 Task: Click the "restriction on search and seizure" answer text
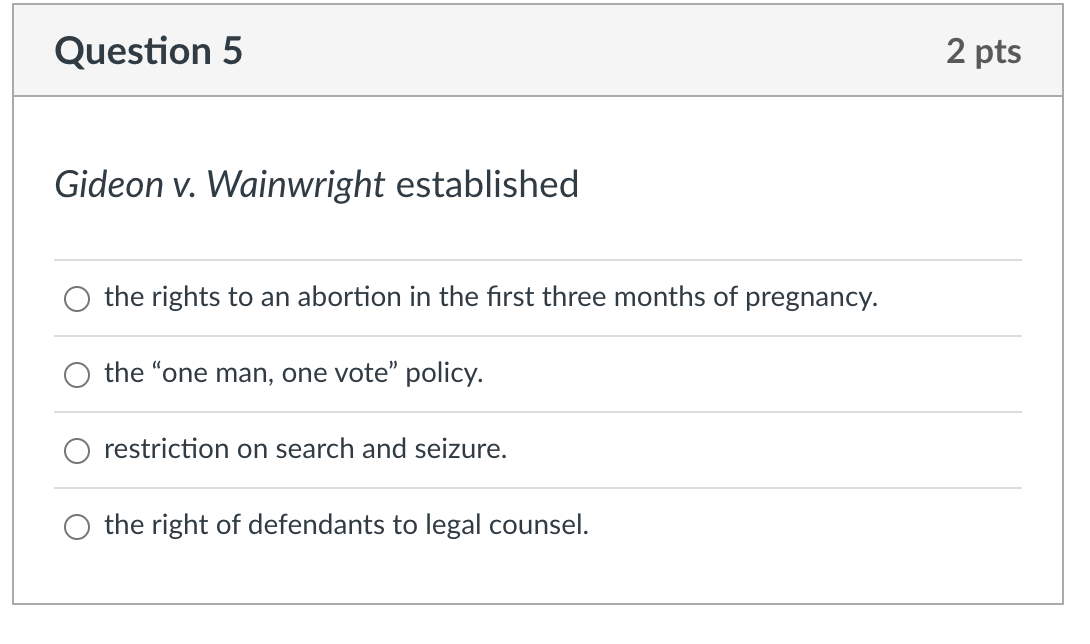point(305,449)
